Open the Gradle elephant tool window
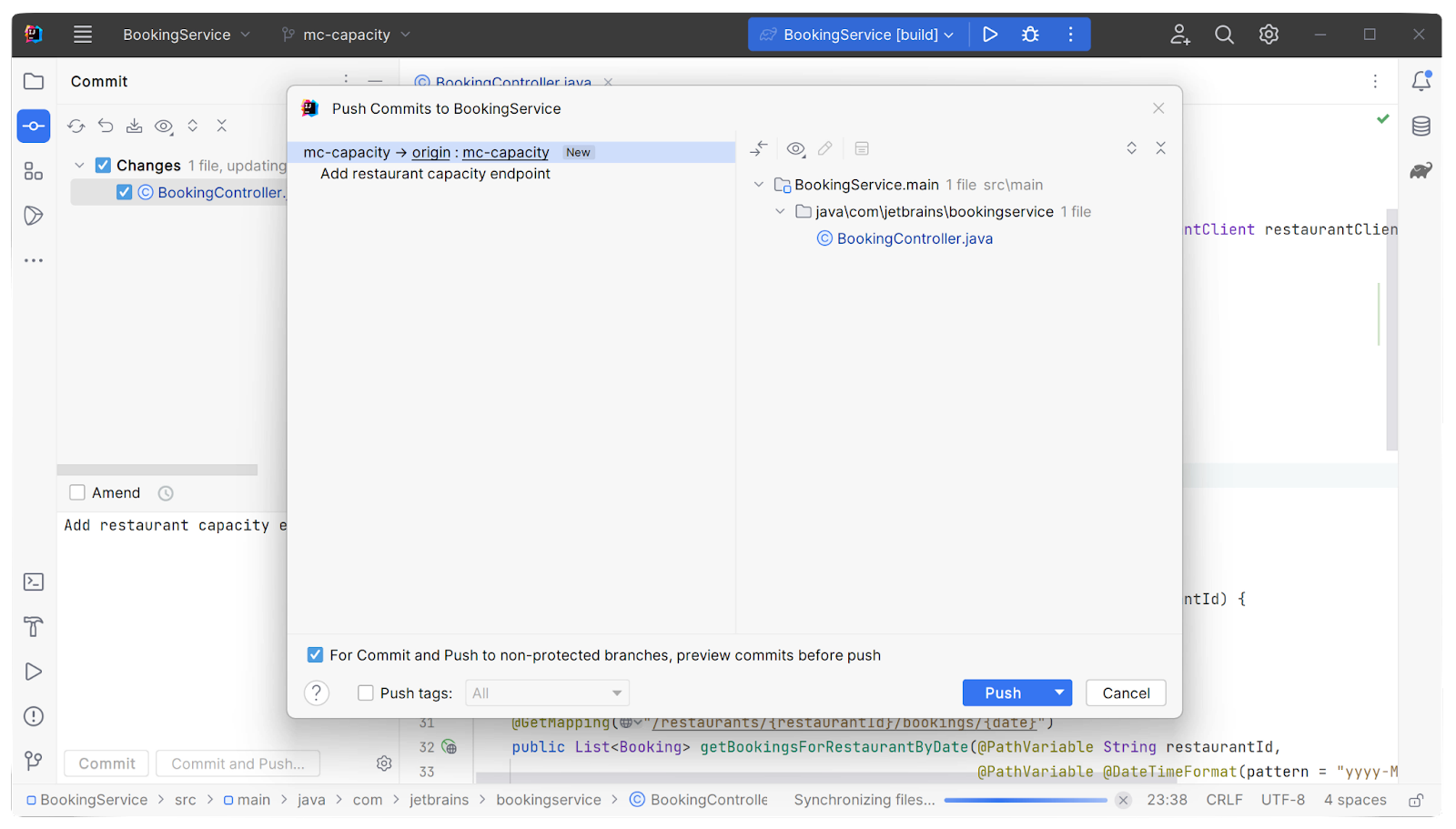 (1421, 170)
